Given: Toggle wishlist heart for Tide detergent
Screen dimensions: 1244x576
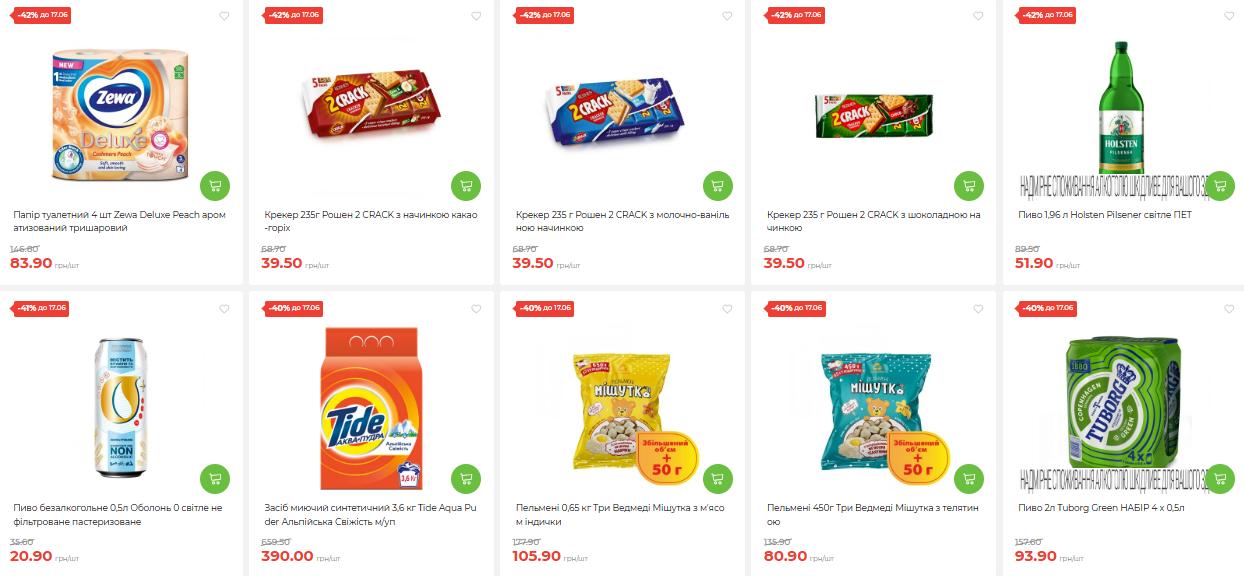Looking at the screenshot, I should [475, 309].
